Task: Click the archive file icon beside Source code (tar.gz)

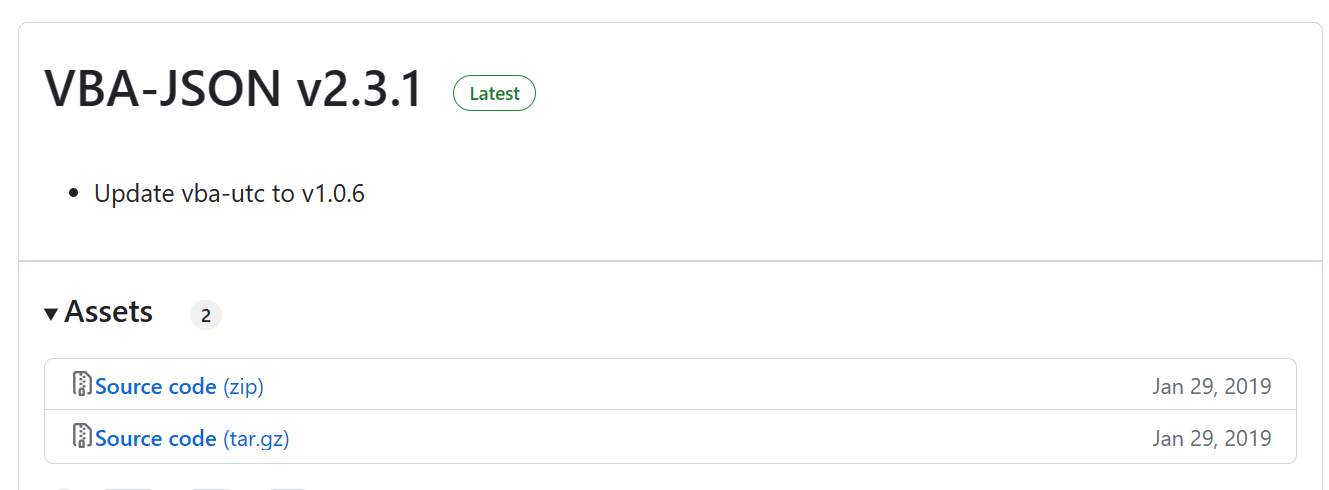Action: (83, 437)
